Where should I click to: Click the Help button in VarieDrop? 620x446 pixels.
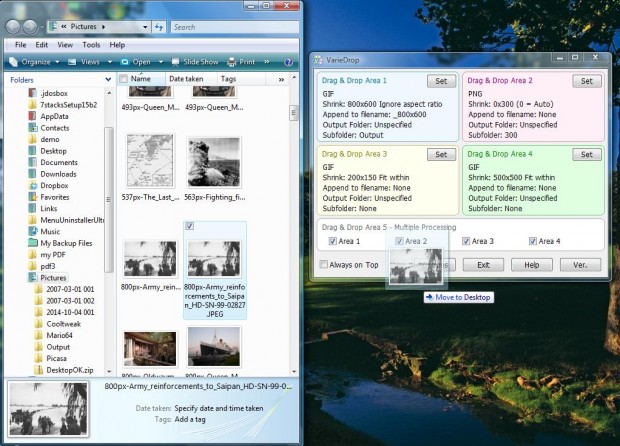531,265
